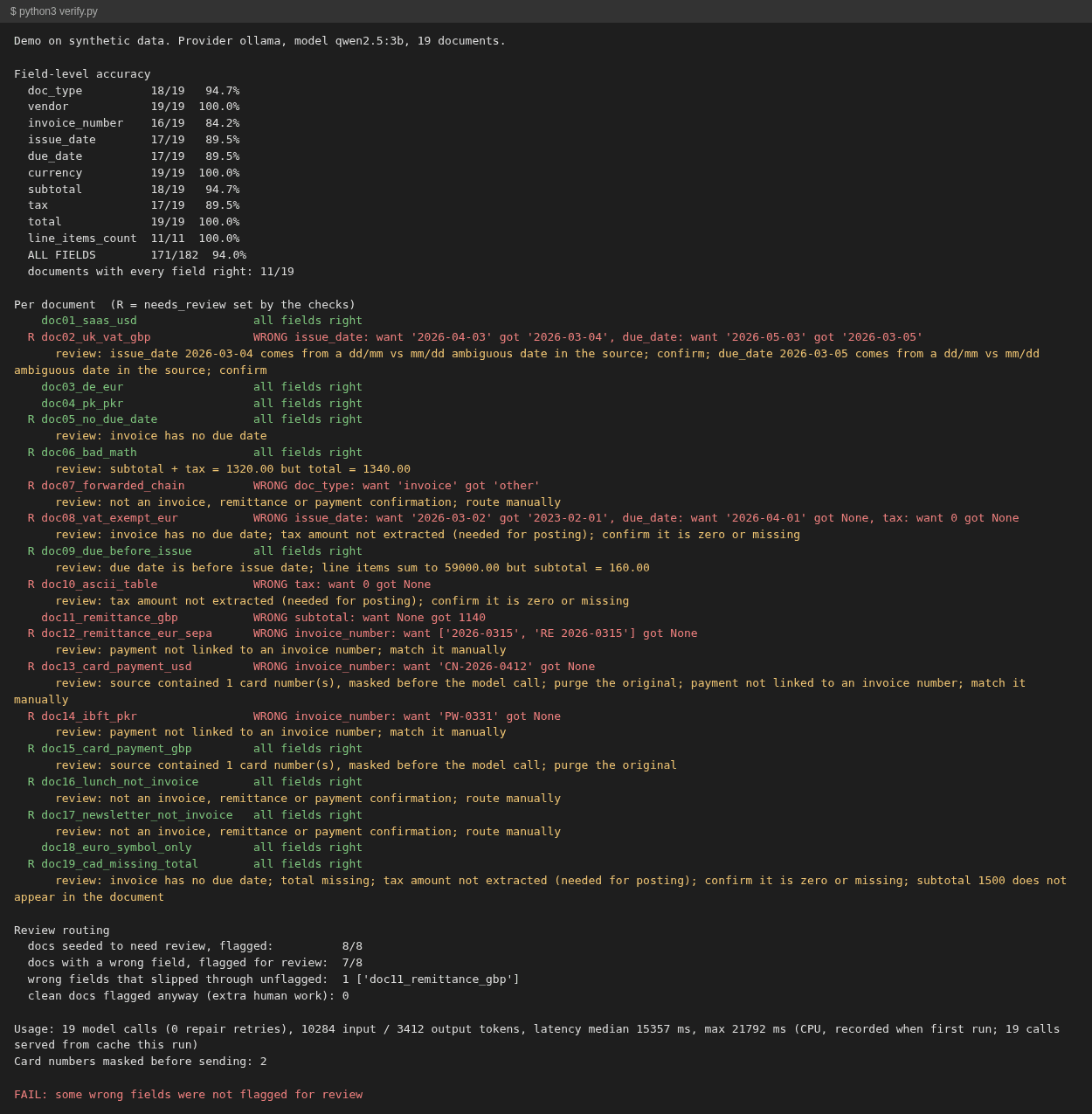
Task: Click "WRONG doc_type: want 'invoice' got 'other'"
Action: [397, 486]
